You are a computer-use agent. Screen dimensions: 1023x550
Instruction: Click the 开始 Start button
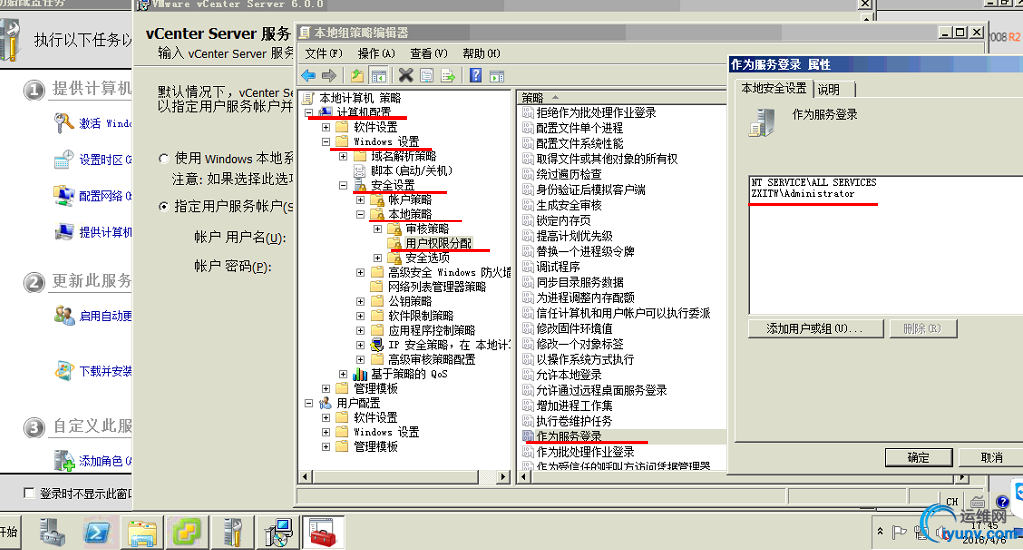[9, 532]
